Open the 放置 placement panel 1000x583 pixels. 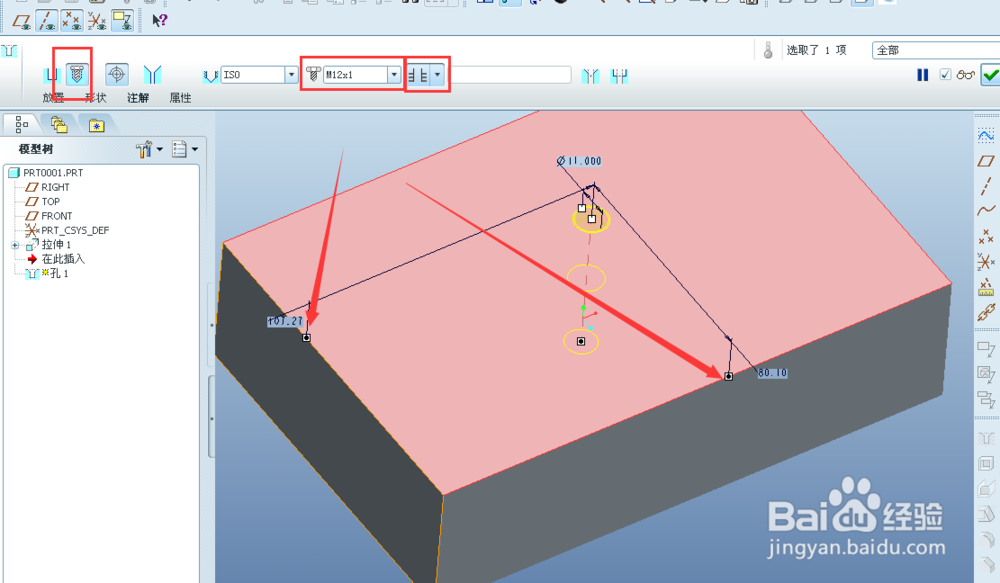click(x=53, y=98)
